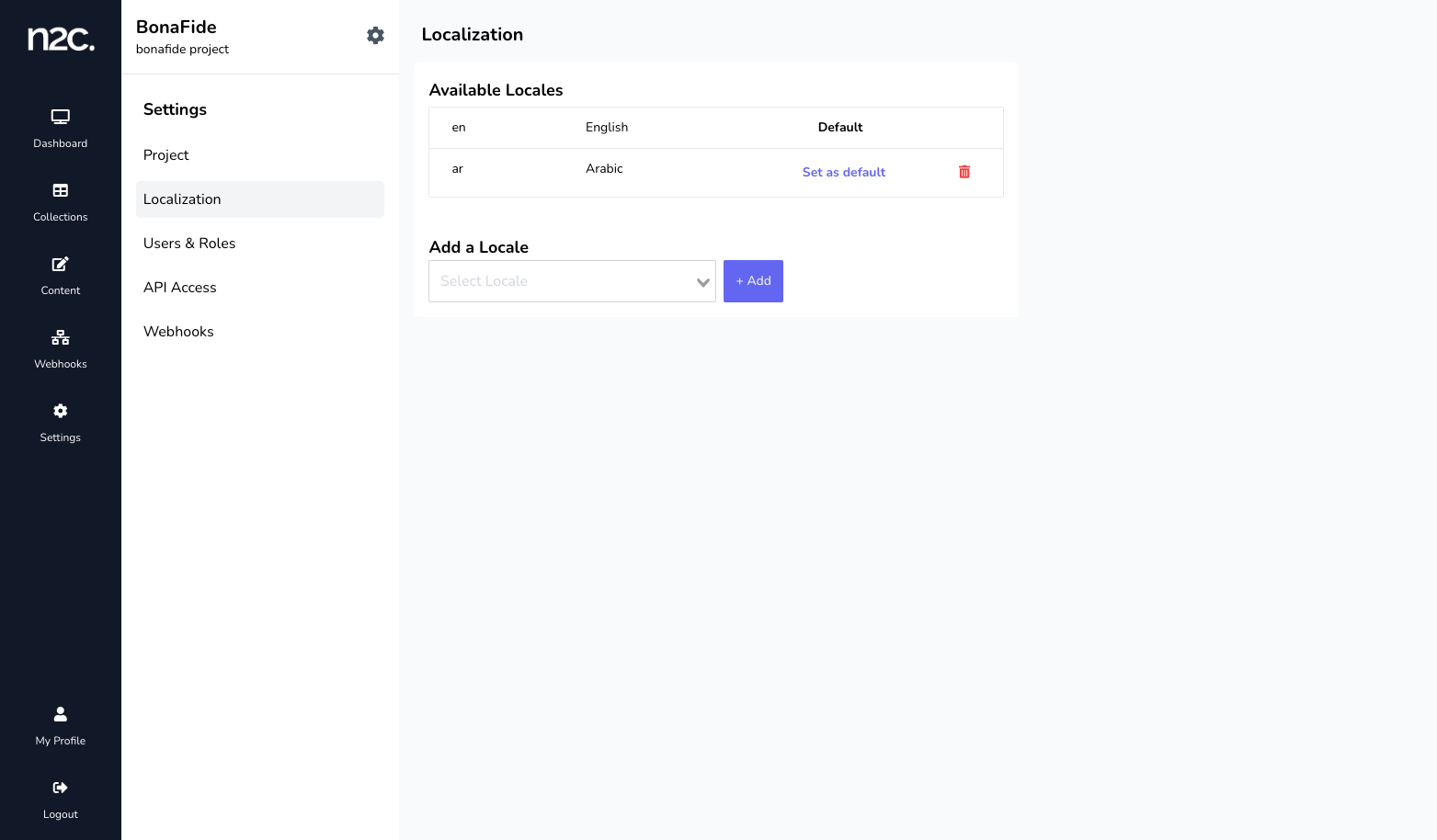The height and width of the screenshot is (840, 1437).
Task: Click the Logout icon
Action: coord(61,788)
